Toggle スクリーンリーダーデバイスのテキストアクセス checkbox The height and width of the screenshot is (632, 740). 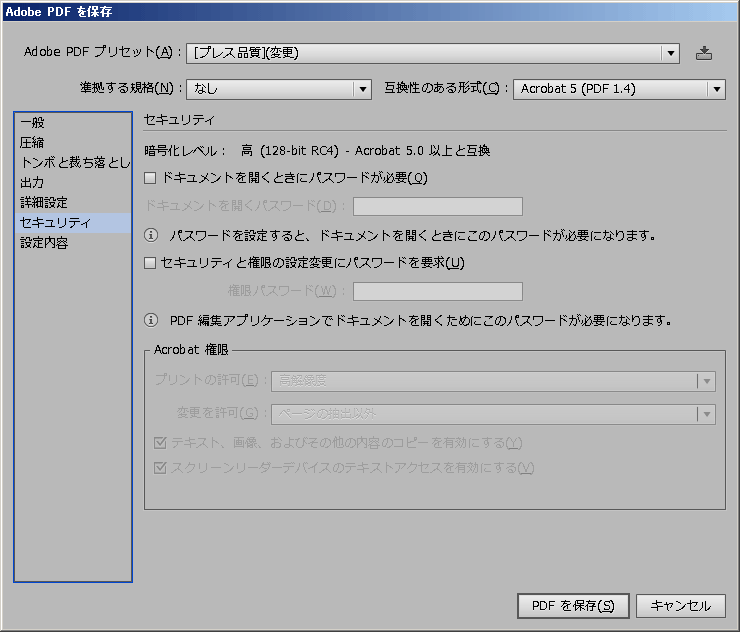[160, 468]
